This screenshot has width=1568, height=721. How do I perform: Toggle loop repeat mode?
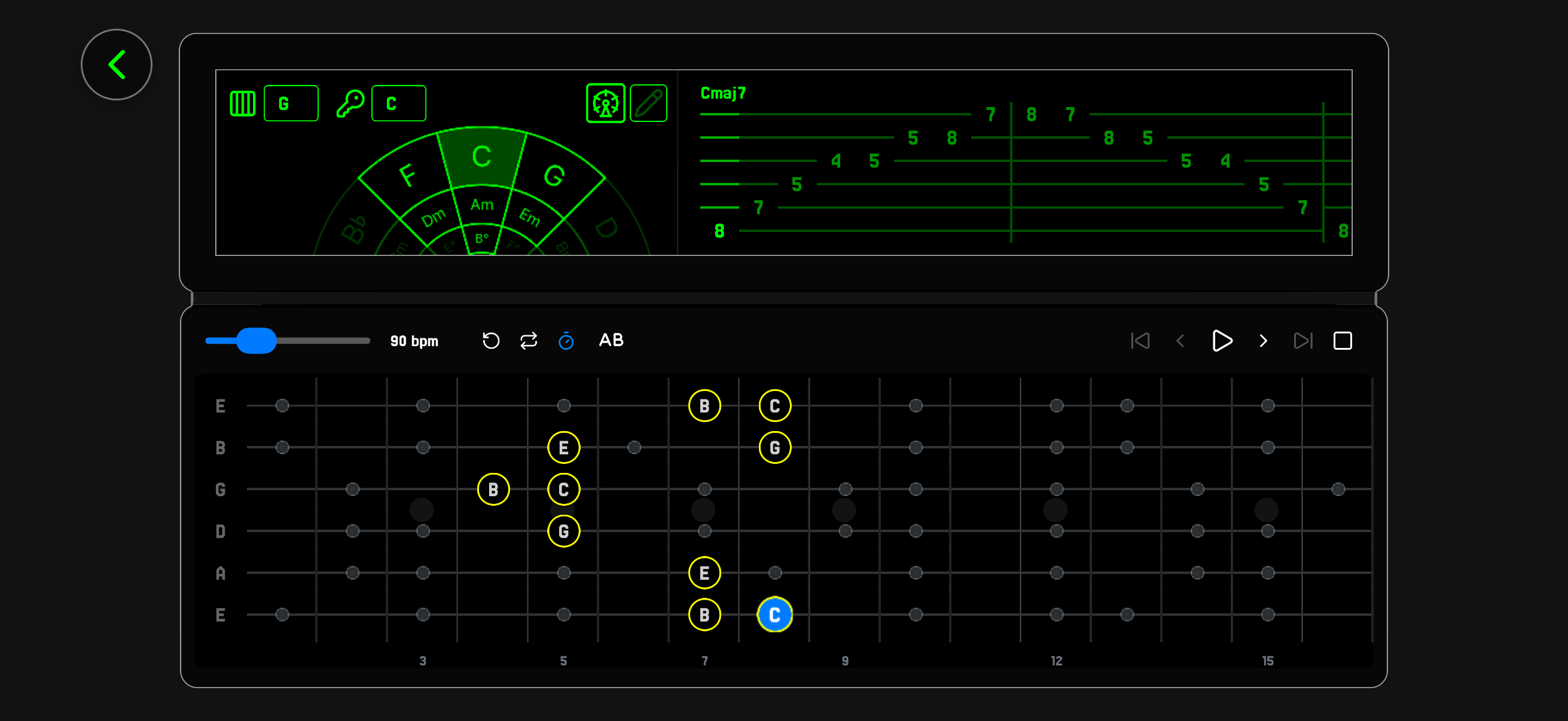(x=529, y=341)
